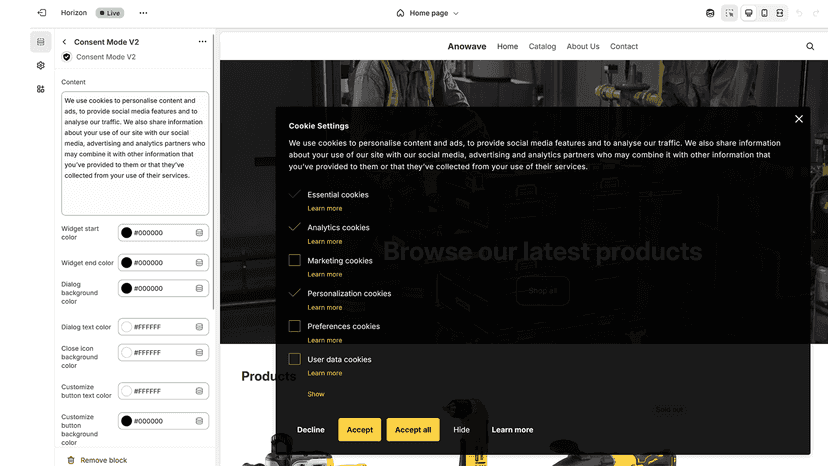This screenshot has height=466, width=828.
Task: Click the Show link
Action: click(x=316, y=394)
